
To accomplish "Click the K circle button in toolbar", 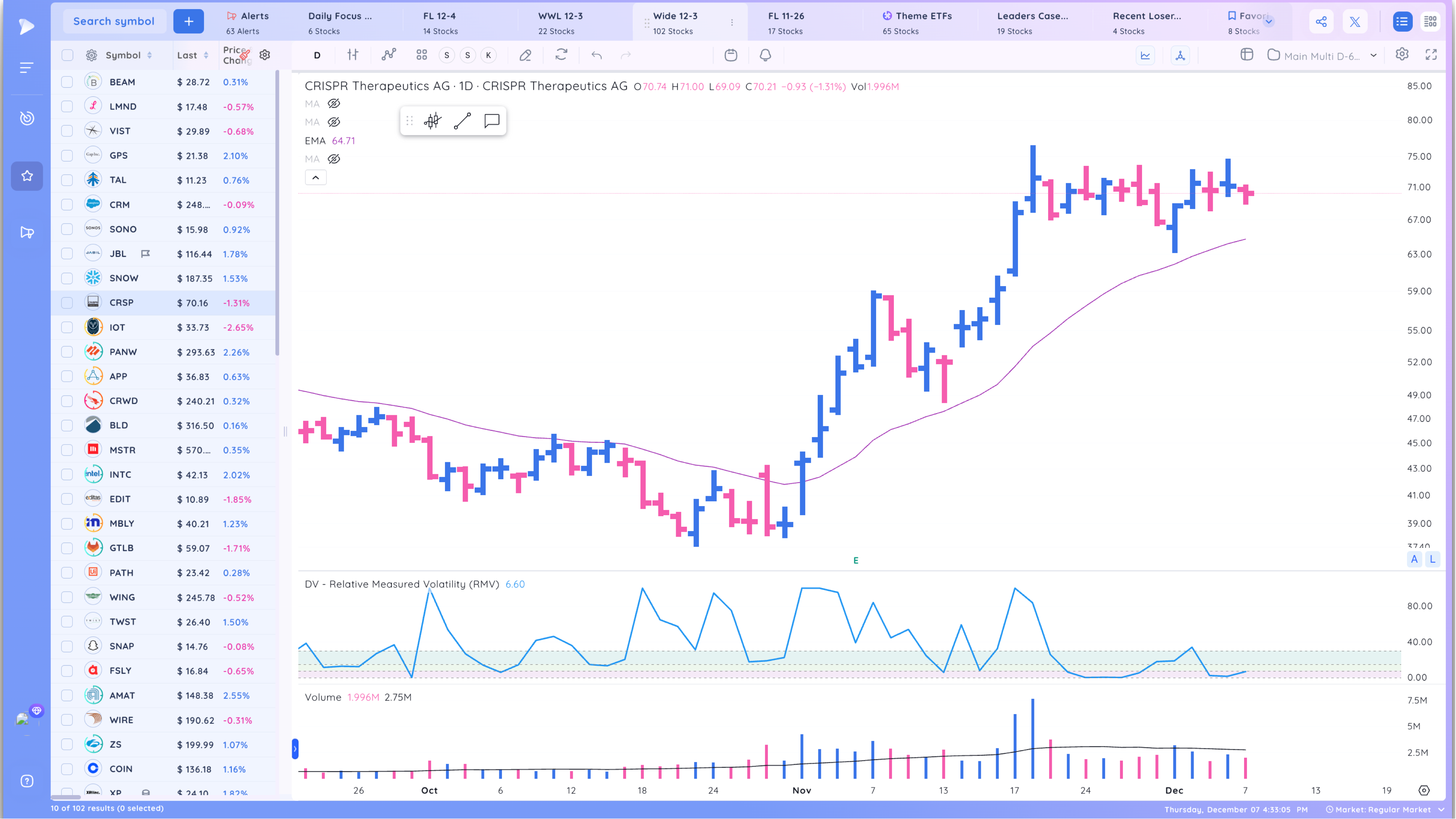I will (x=488, y=55).
